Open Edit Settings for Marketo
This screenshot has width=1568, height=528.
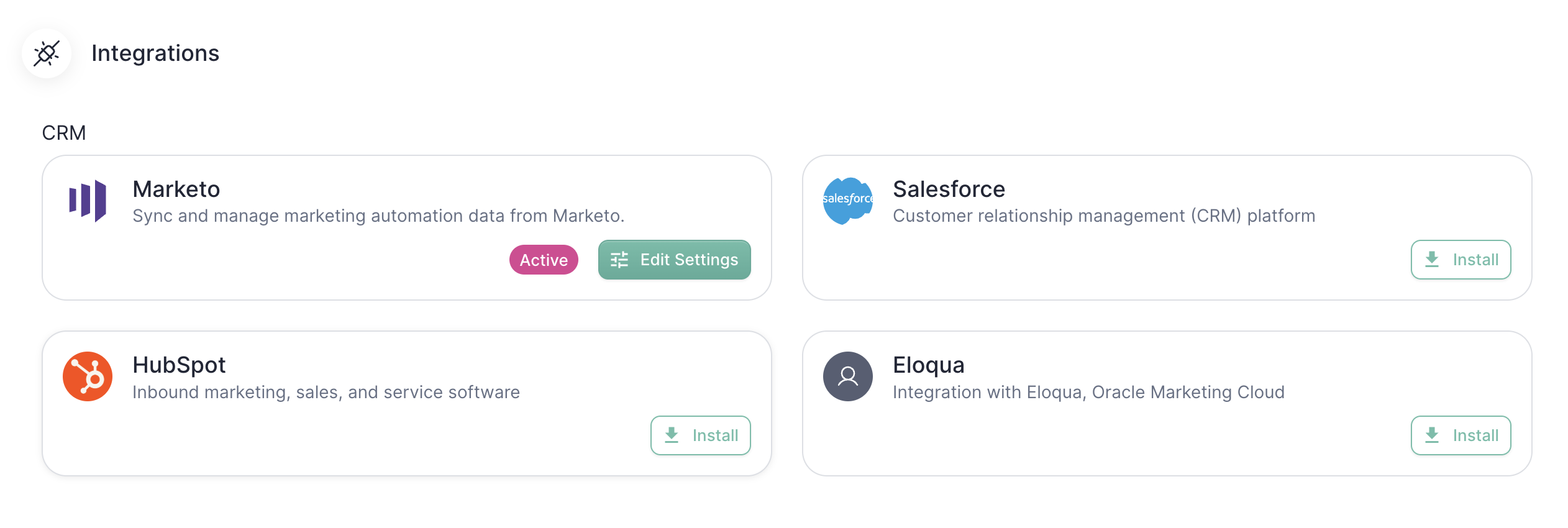tap(675, 260)
